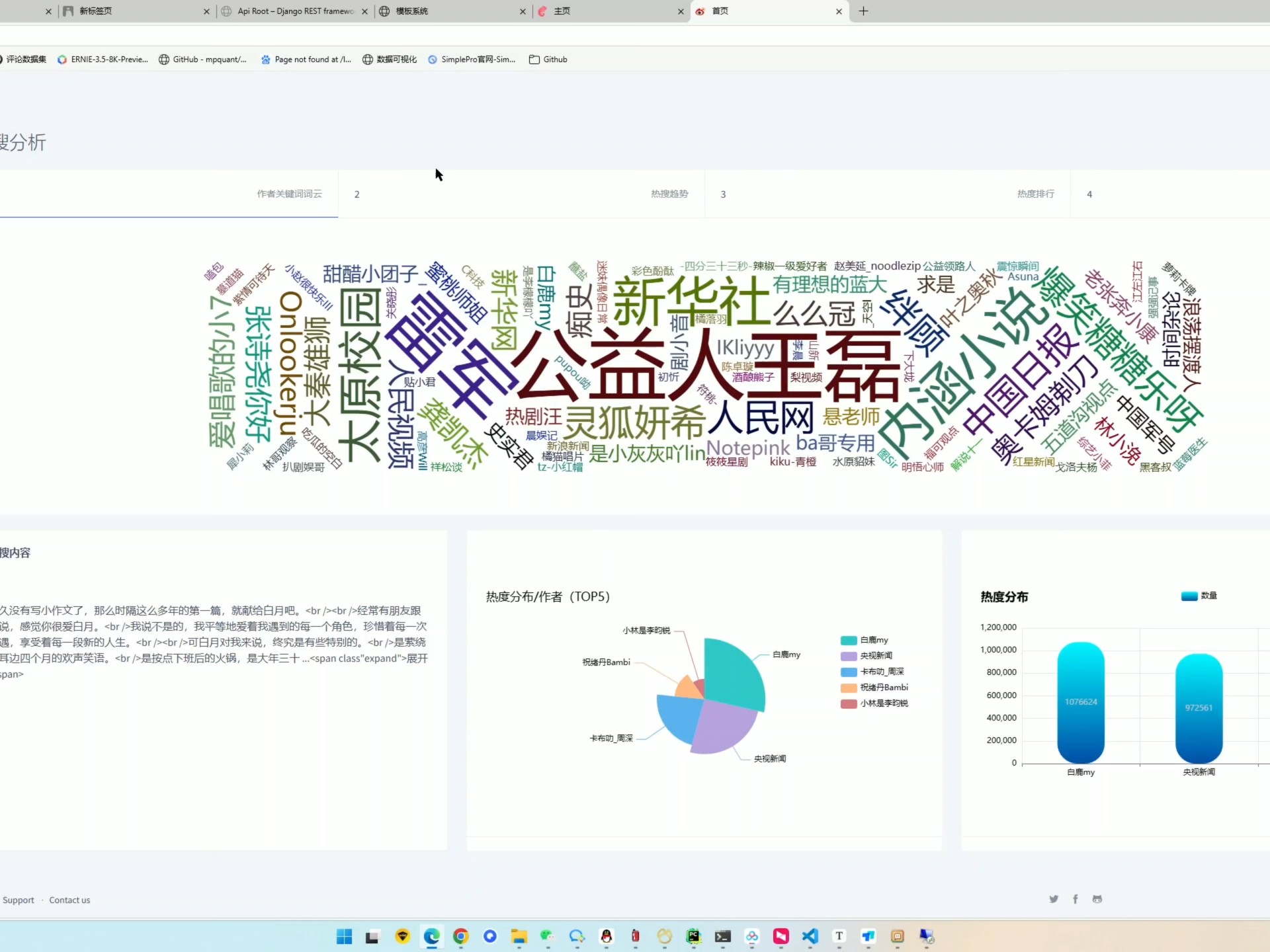Image resolution: width=1270 pixels, height=952 pixels.
Task: Click the 展开 expand text in content
Action: [x=417, y=658]
